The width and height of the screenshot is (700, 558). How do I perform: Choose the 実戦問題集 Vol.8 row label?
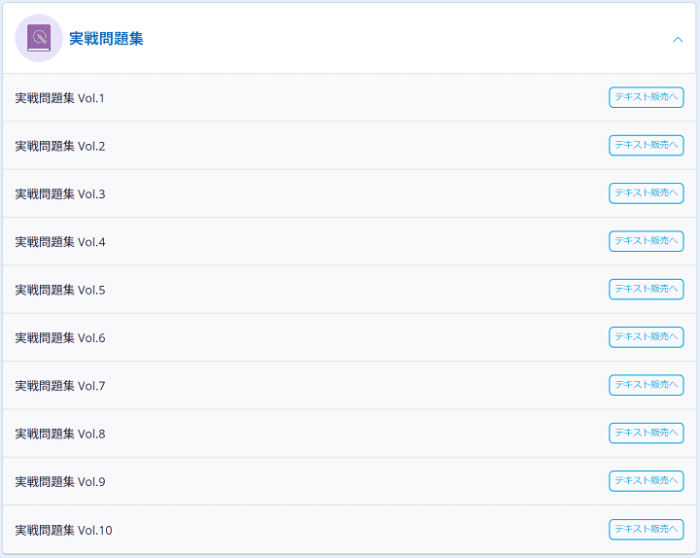(x=60, y=434)
